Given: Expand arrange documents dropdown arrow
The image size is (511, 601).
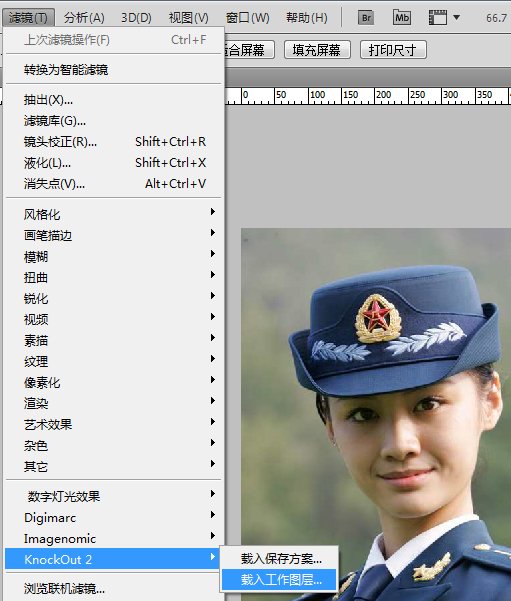Looking at the screenshot, I should pyautogui.click(x=456, y=17).
